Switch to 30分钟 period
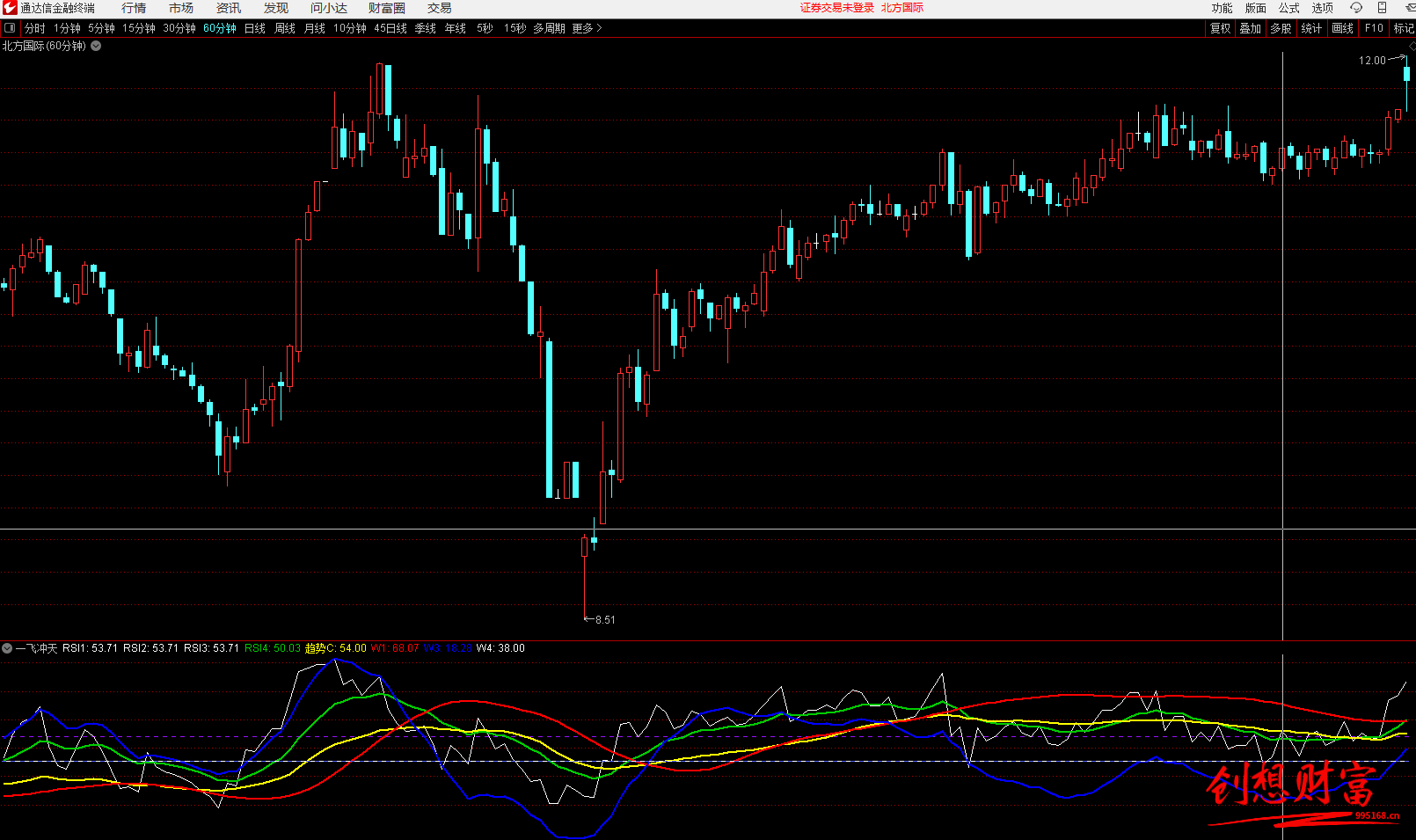 tap(179, 28)
